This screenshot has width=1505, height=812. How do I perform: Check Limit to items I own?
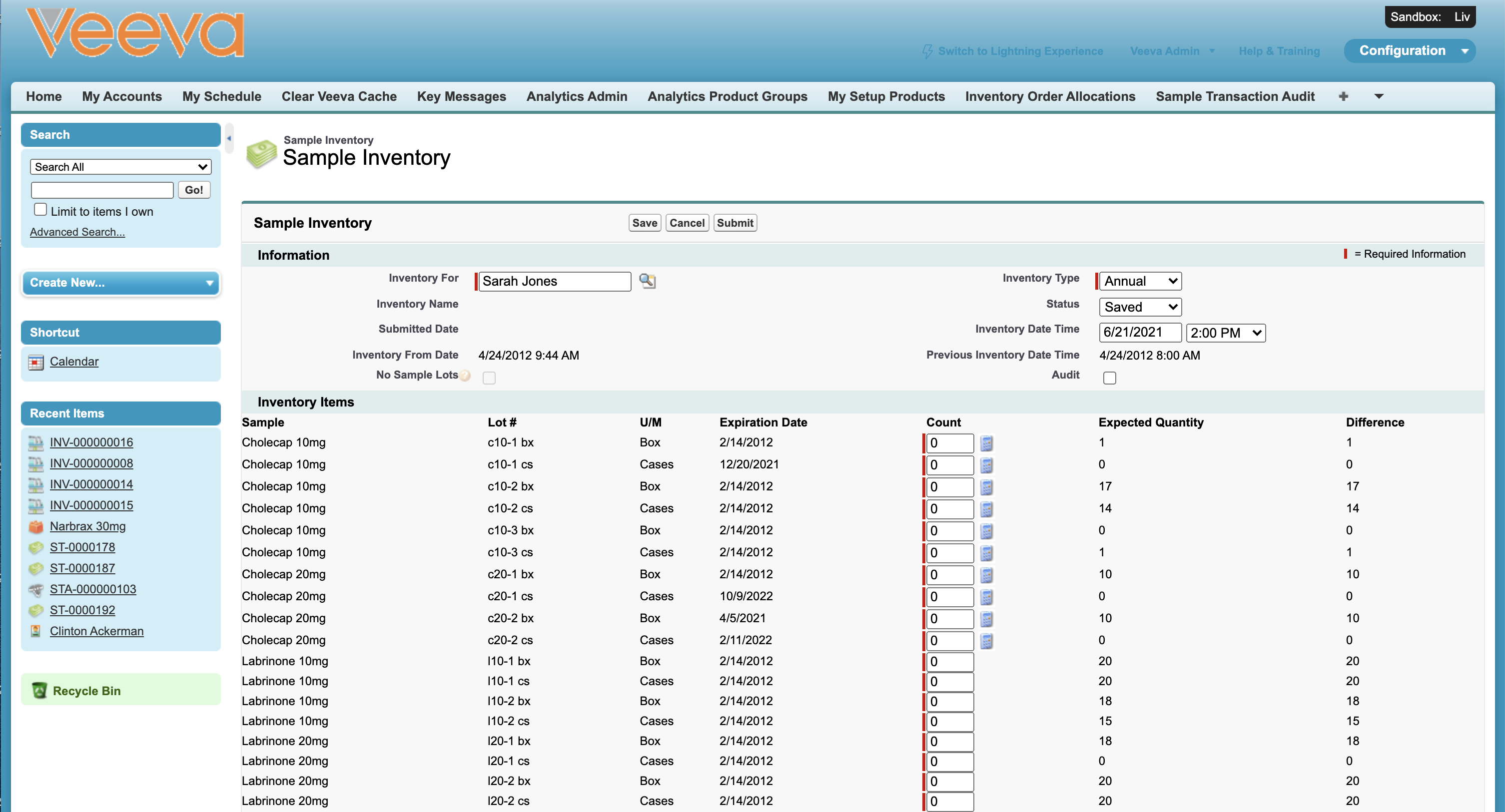(40, 210)
